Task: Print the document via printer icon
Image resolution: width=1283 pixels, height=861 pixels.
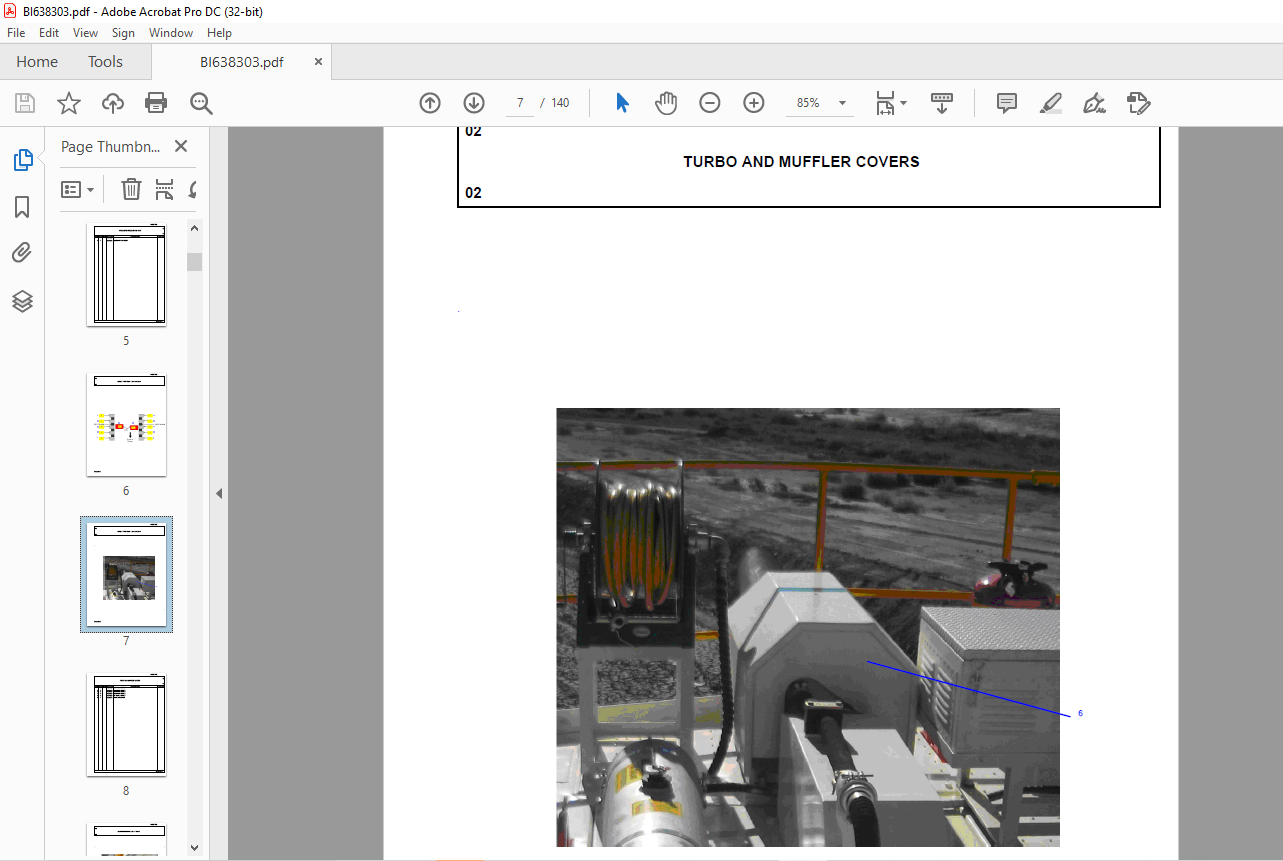Action: [x=156, y=103]
